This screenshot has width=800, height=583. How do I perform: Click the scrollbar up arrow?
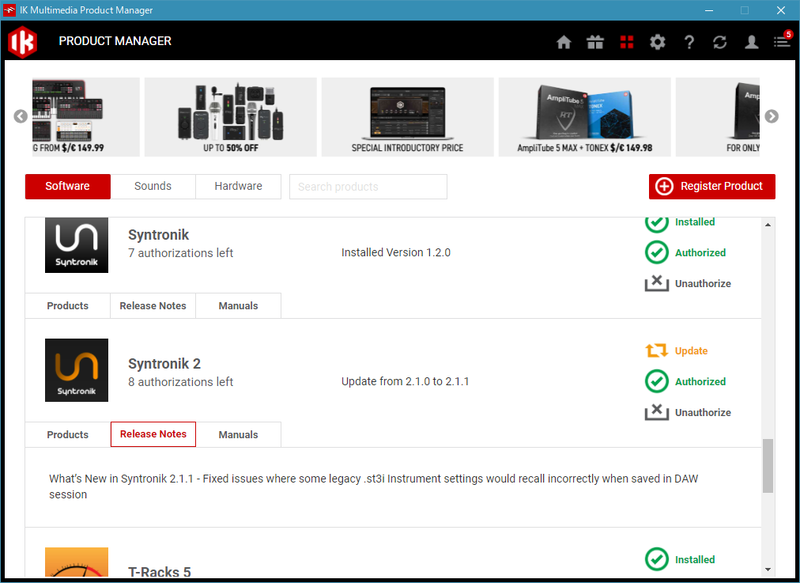click(768, 224)
